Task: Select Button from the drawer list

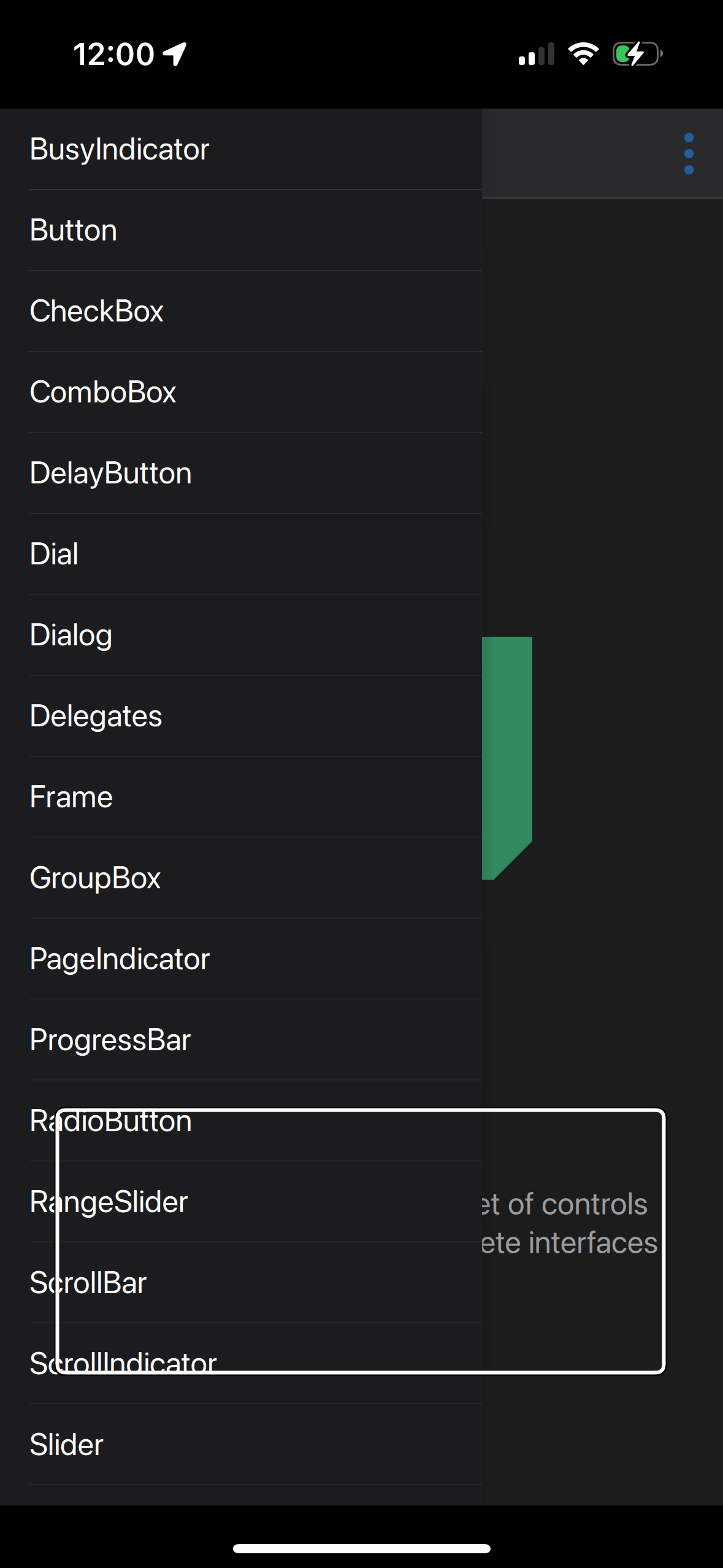Action: coord(241,230)
